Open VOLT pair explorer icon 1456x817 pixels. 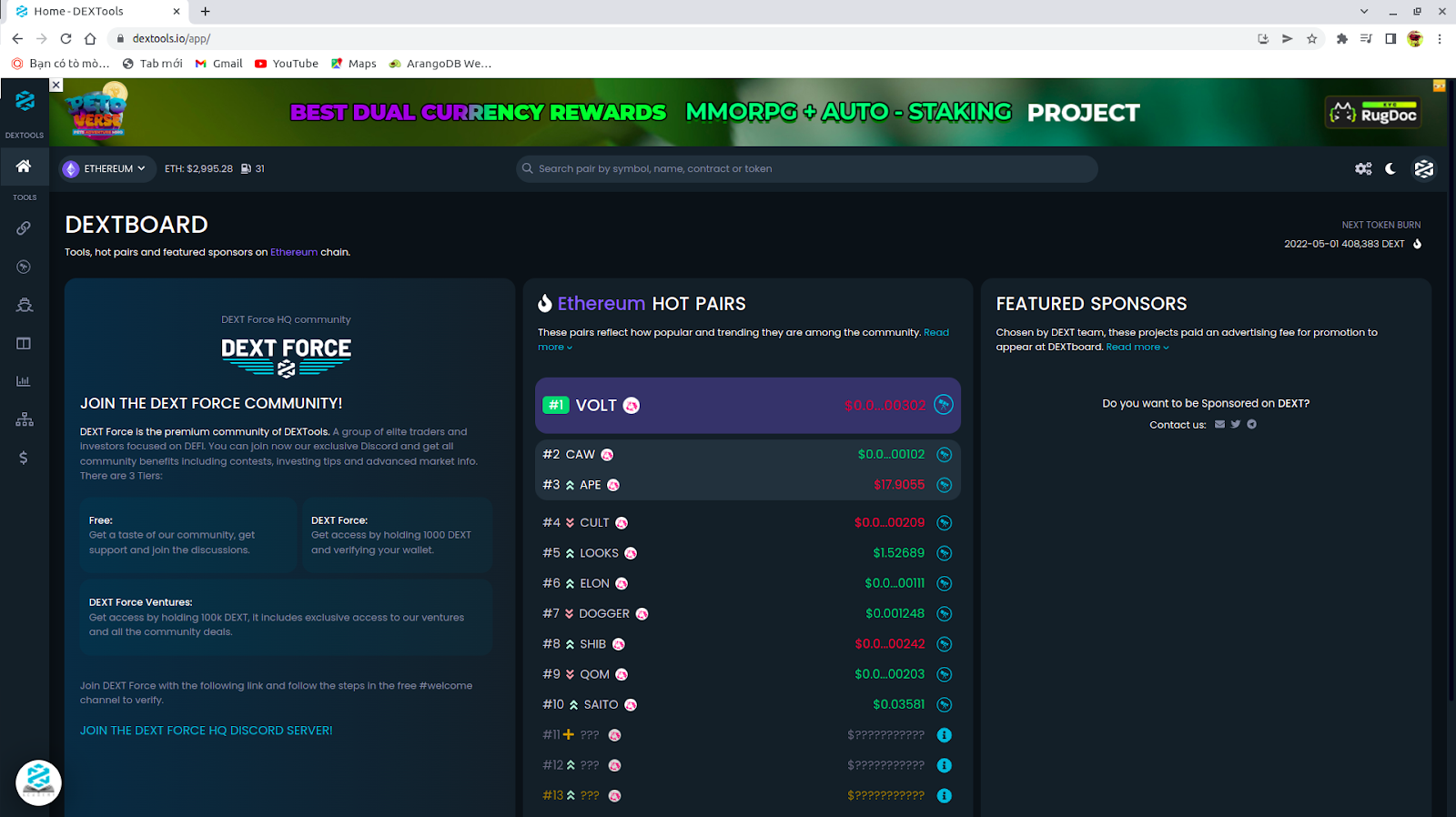click(944, 405)
